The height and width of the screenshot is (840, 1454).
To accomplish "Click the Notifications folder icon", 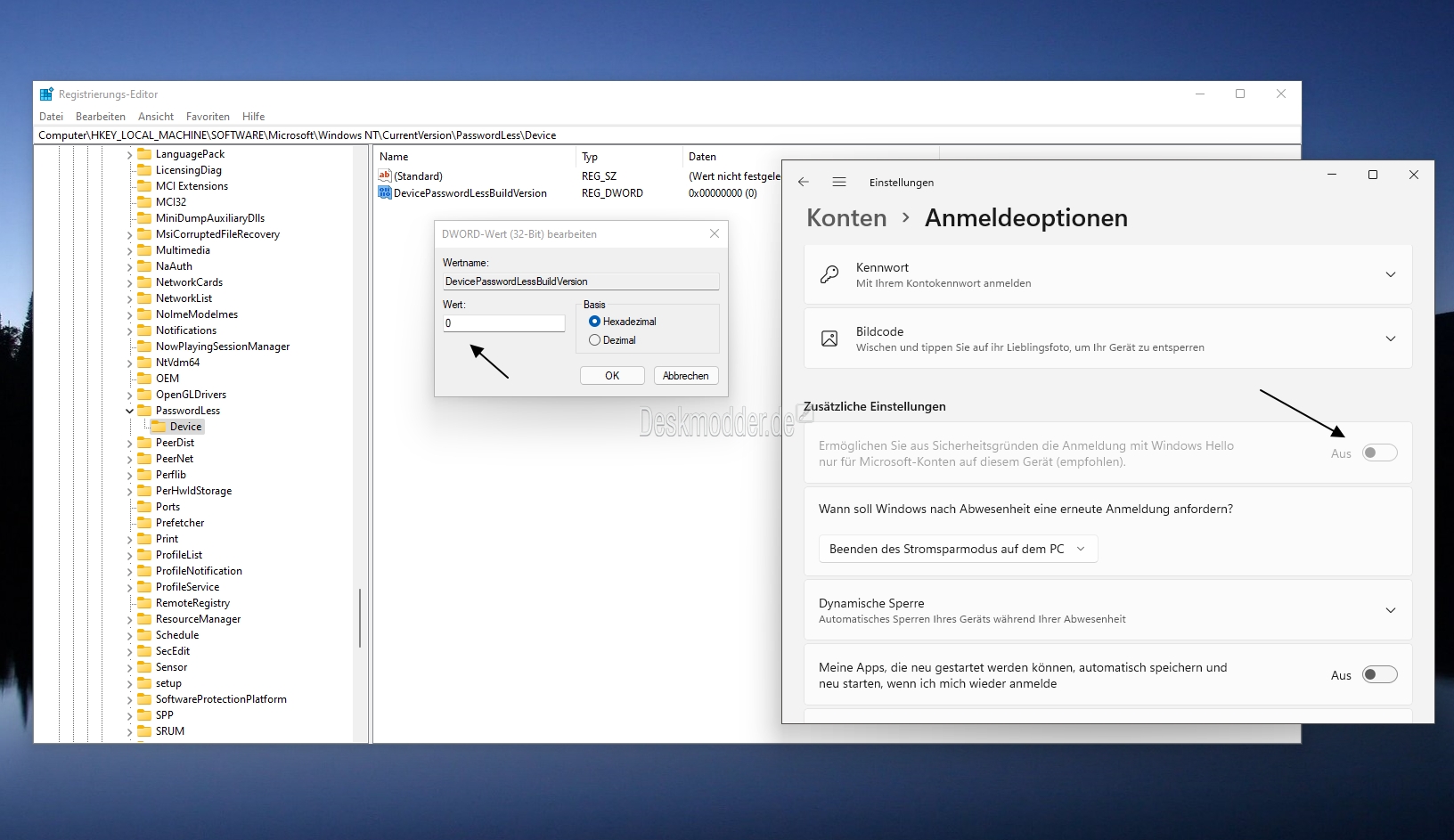I will (x=144, y=330).
